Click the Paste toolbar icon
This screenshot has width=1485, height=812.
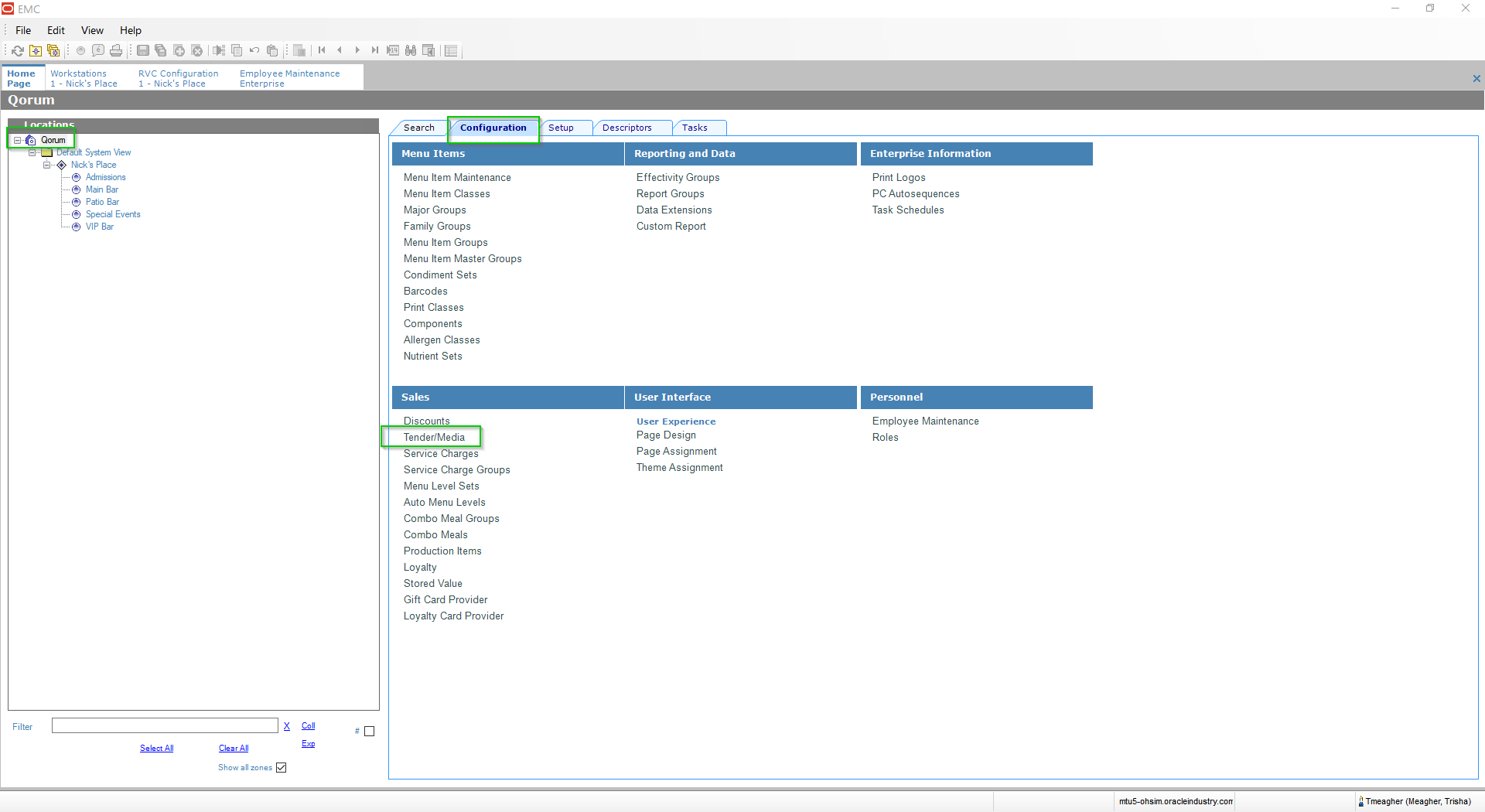[272, 50]
